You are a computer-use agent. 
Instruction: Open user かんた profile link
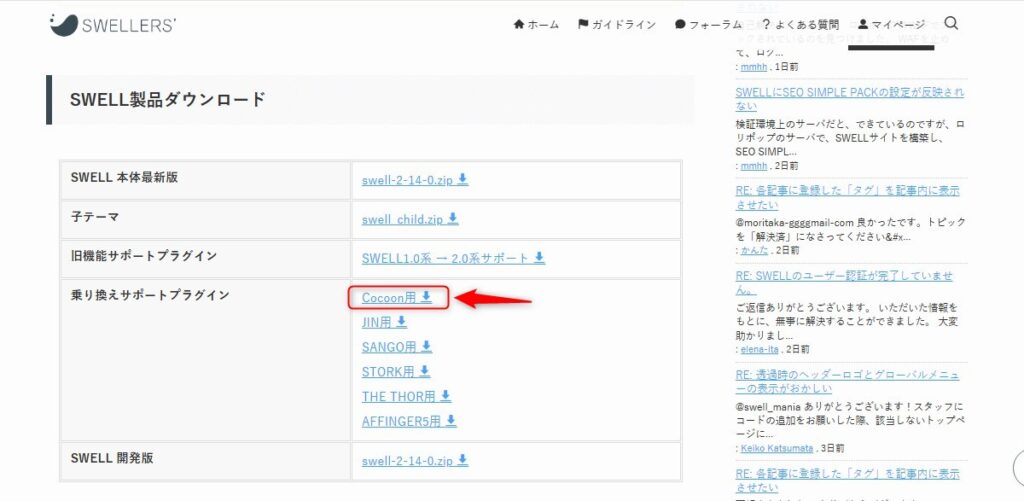[754, 250]
